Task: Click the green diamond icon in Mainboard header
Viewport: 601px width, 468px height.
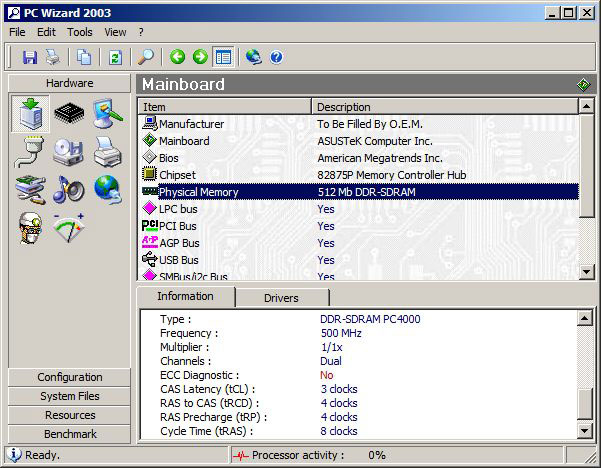Action: click(583, 84)
